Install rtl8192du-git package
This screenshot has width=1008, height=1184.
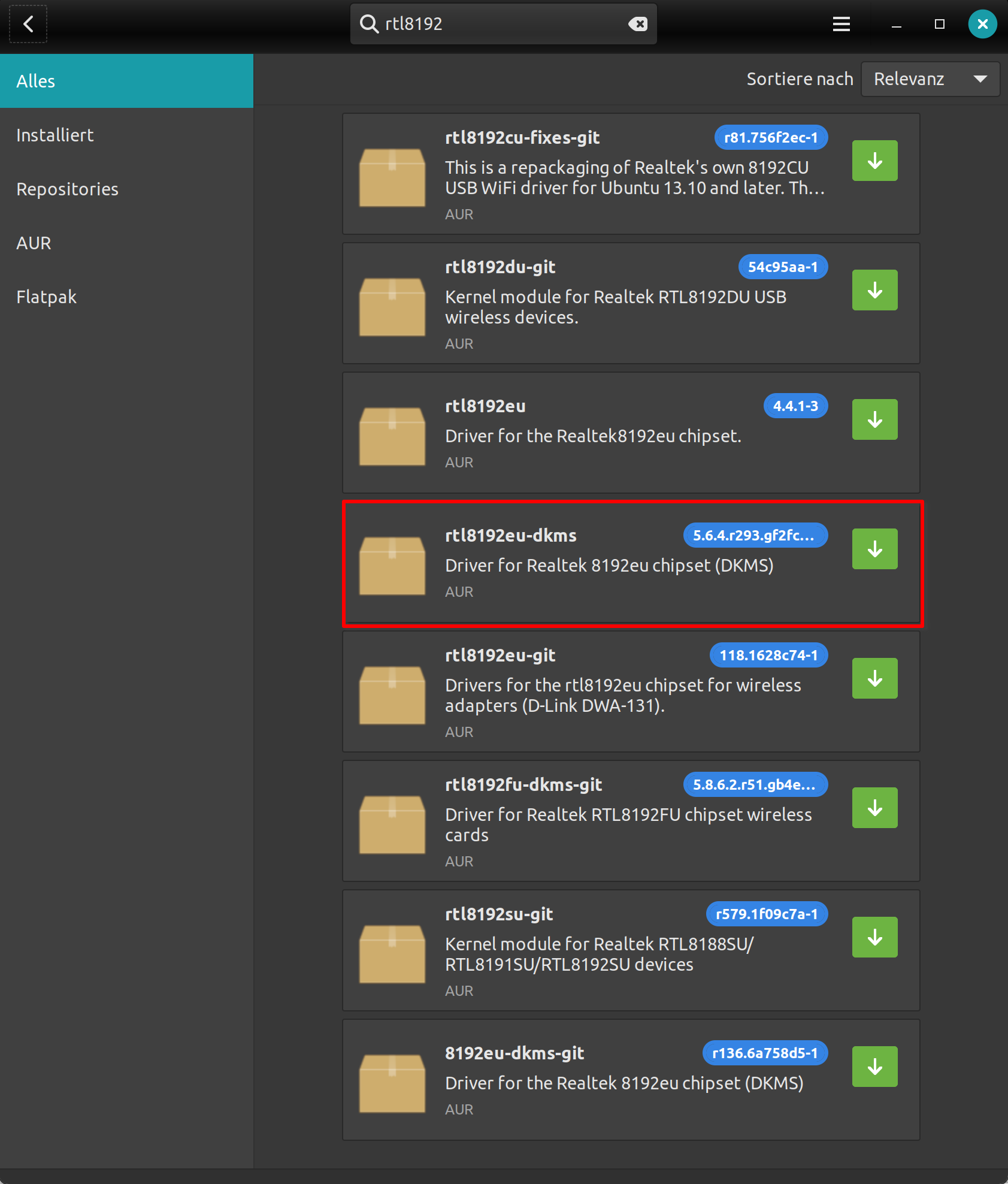[874, 290]
